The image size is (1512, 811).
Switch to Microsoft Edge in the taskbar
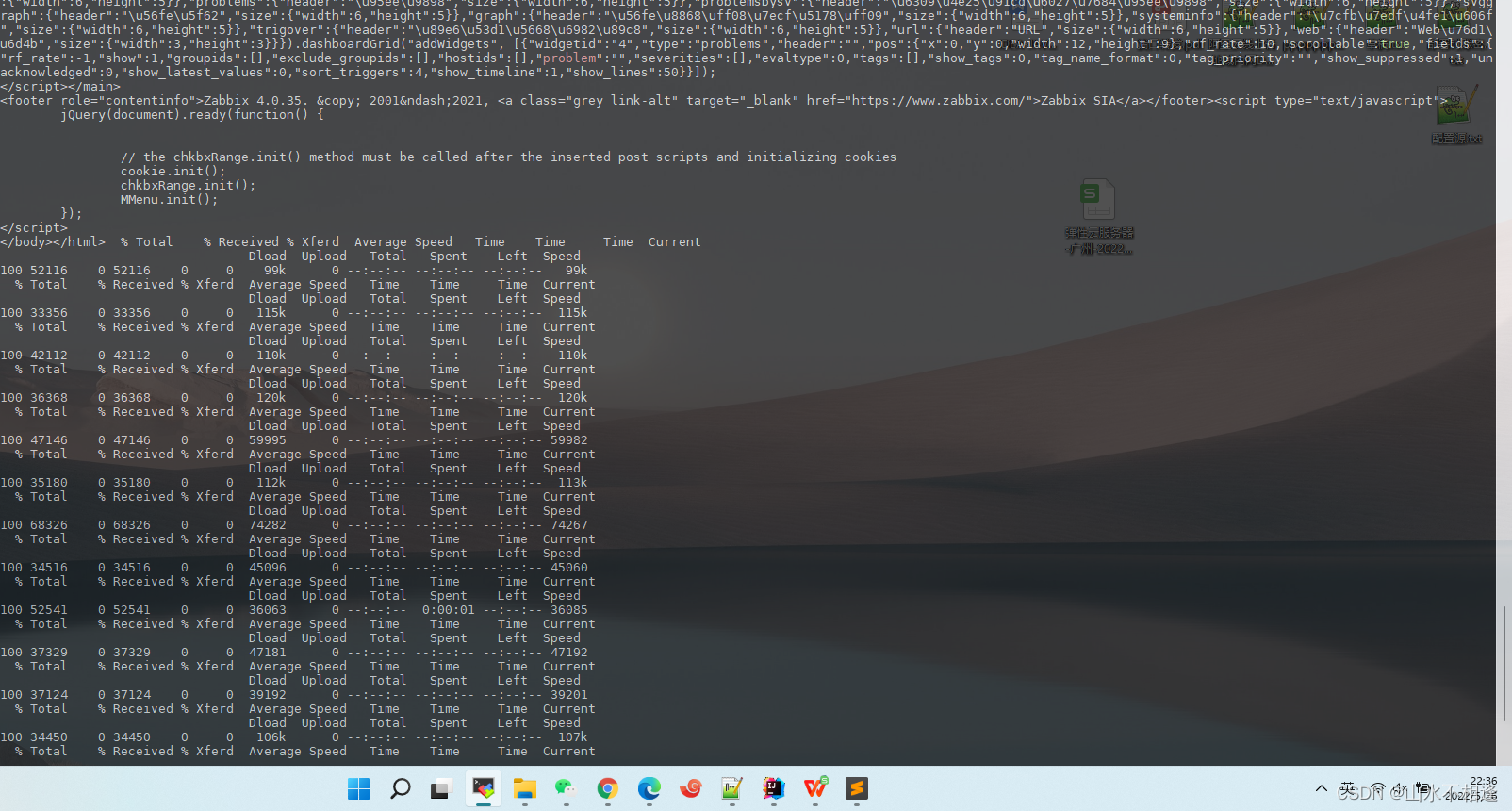[x=649, y=788]
